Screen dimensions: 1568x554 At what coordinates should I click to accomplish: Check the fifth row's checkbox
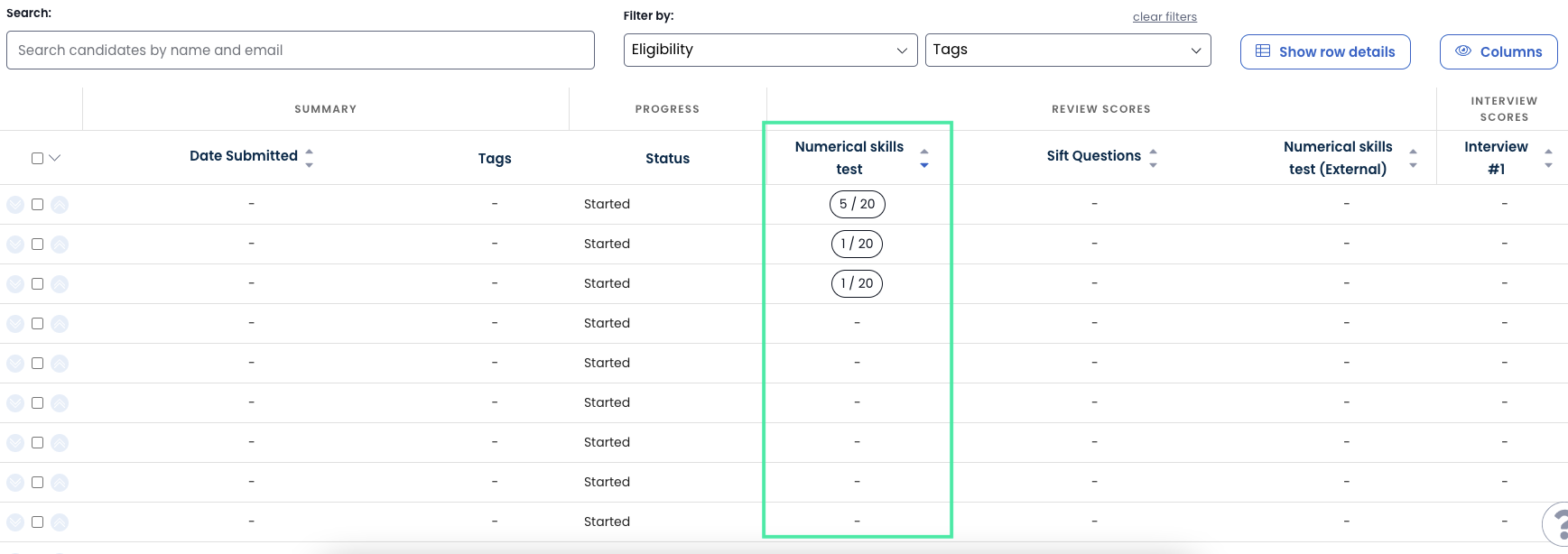(x=37, y=364)
